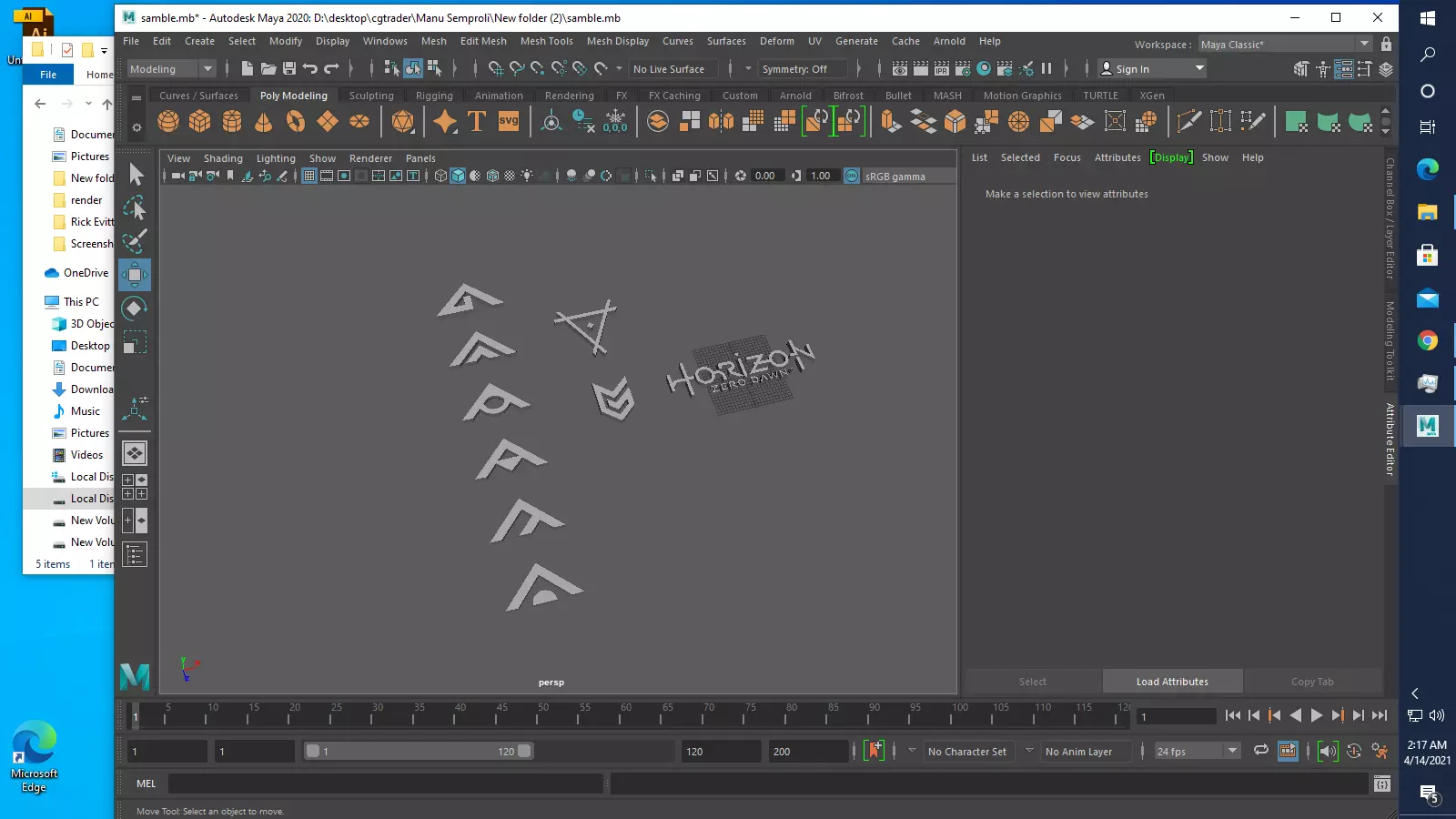Screen dimensions: 1456x819
Task: Open the No Anim Layer dropdown arrow
Action: (1029, 751)
